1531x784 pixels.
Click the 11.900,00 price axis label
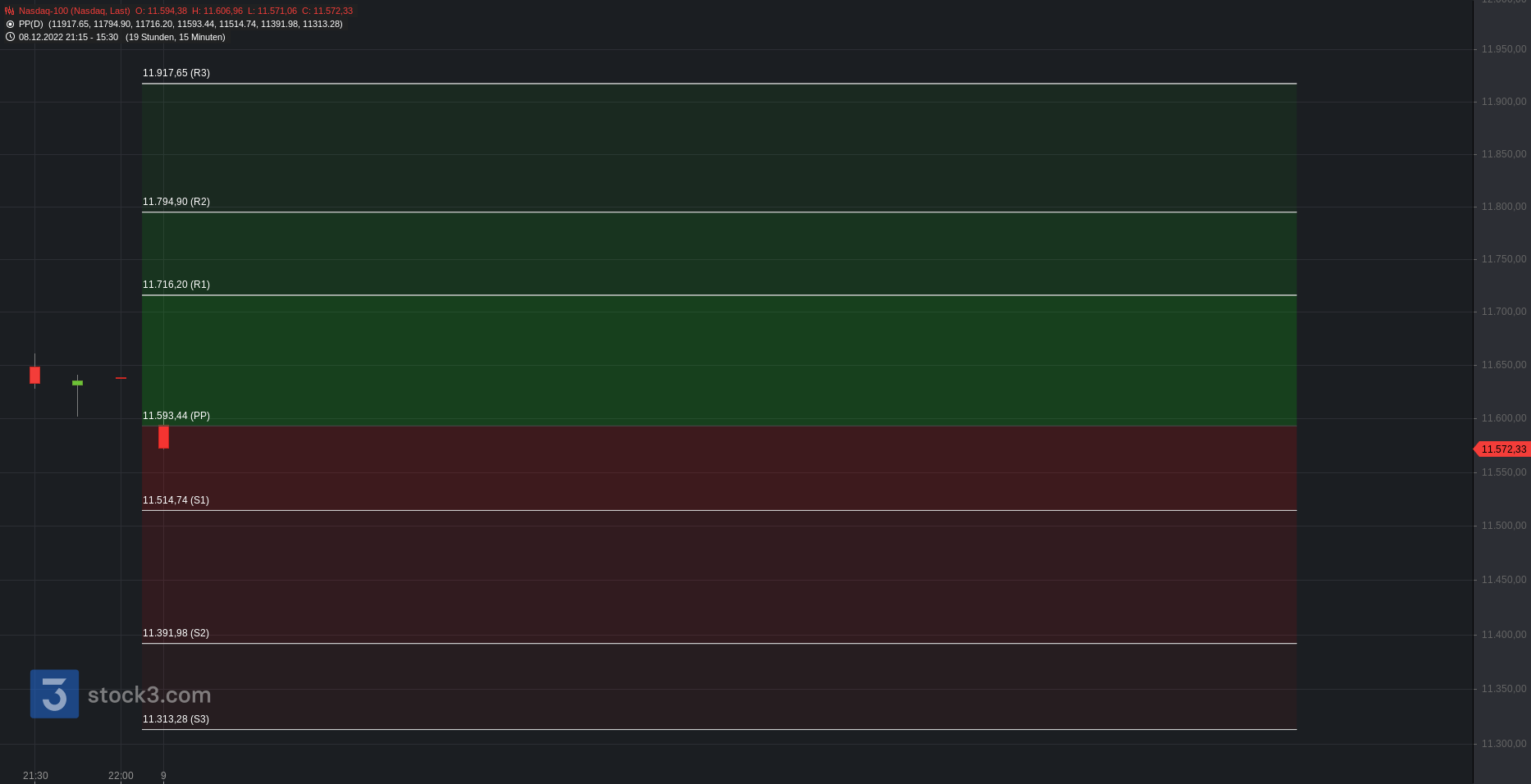[x=1503, y=102]
